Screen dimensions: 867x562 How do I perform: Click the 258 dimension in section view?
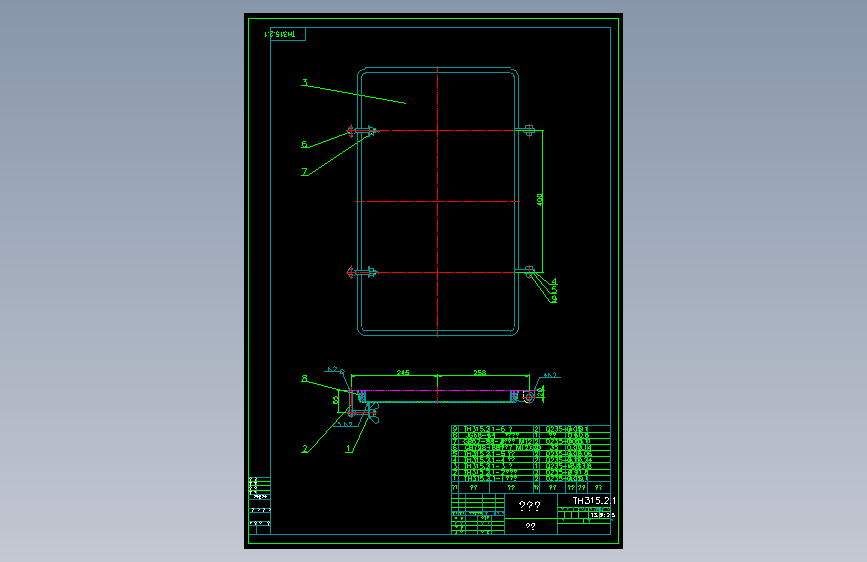[479, 373]
